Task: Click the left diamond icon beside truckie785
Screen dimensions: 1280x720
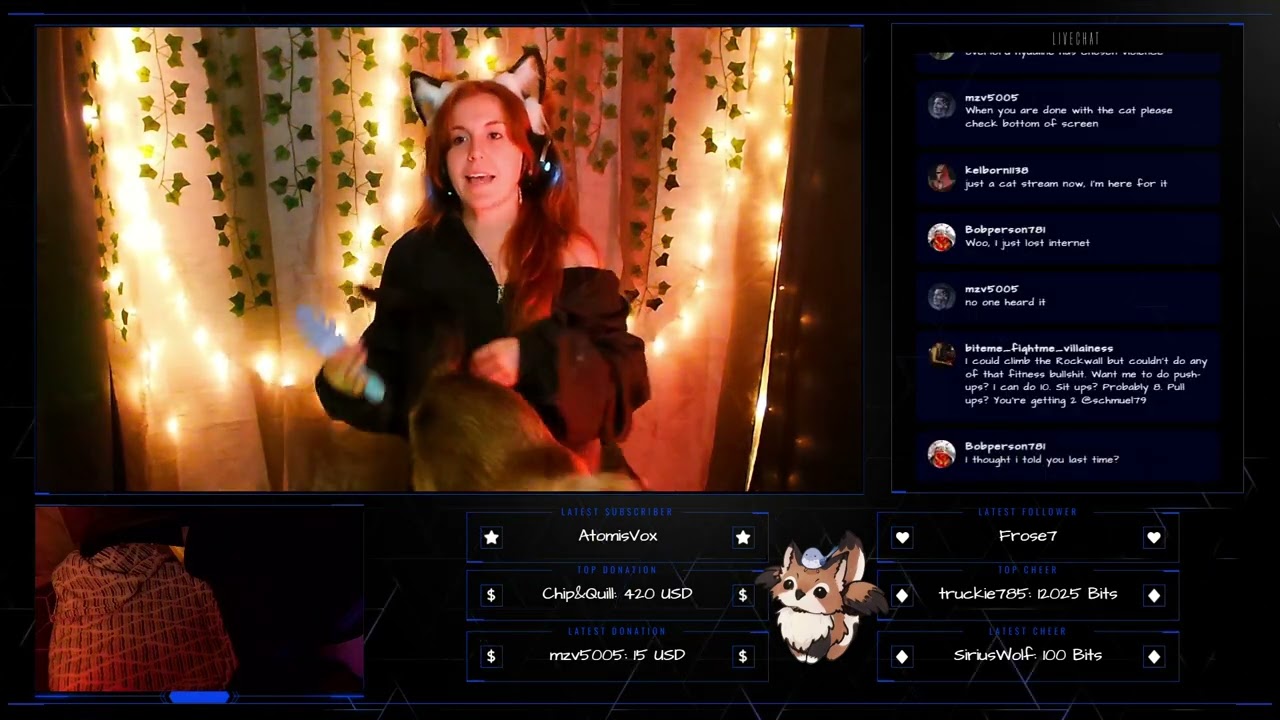Action: click(902, 595)
